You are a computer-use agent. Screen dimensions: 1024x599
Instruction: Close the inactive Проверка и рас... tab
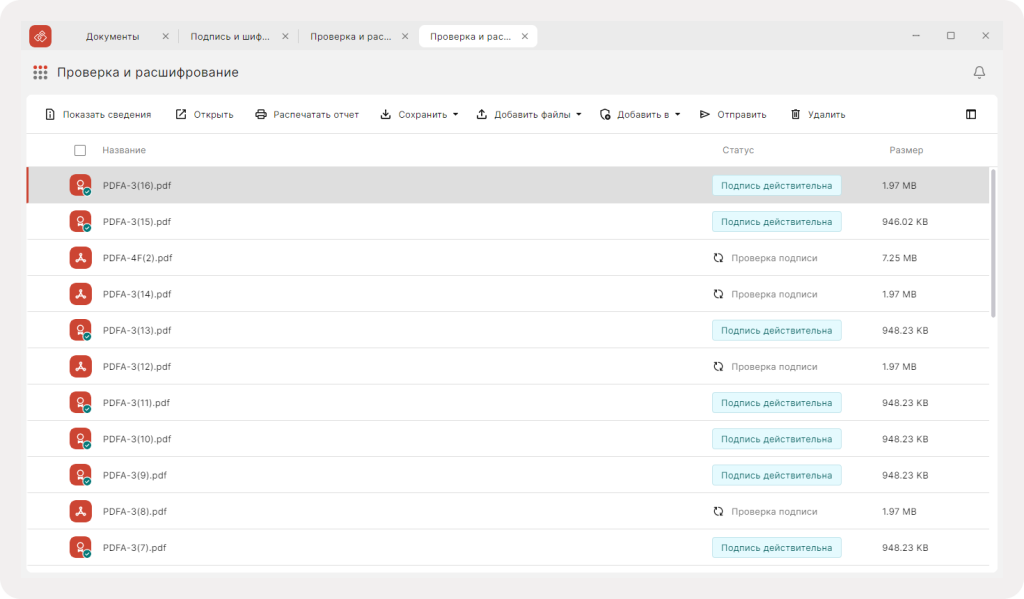pos(405,37)
